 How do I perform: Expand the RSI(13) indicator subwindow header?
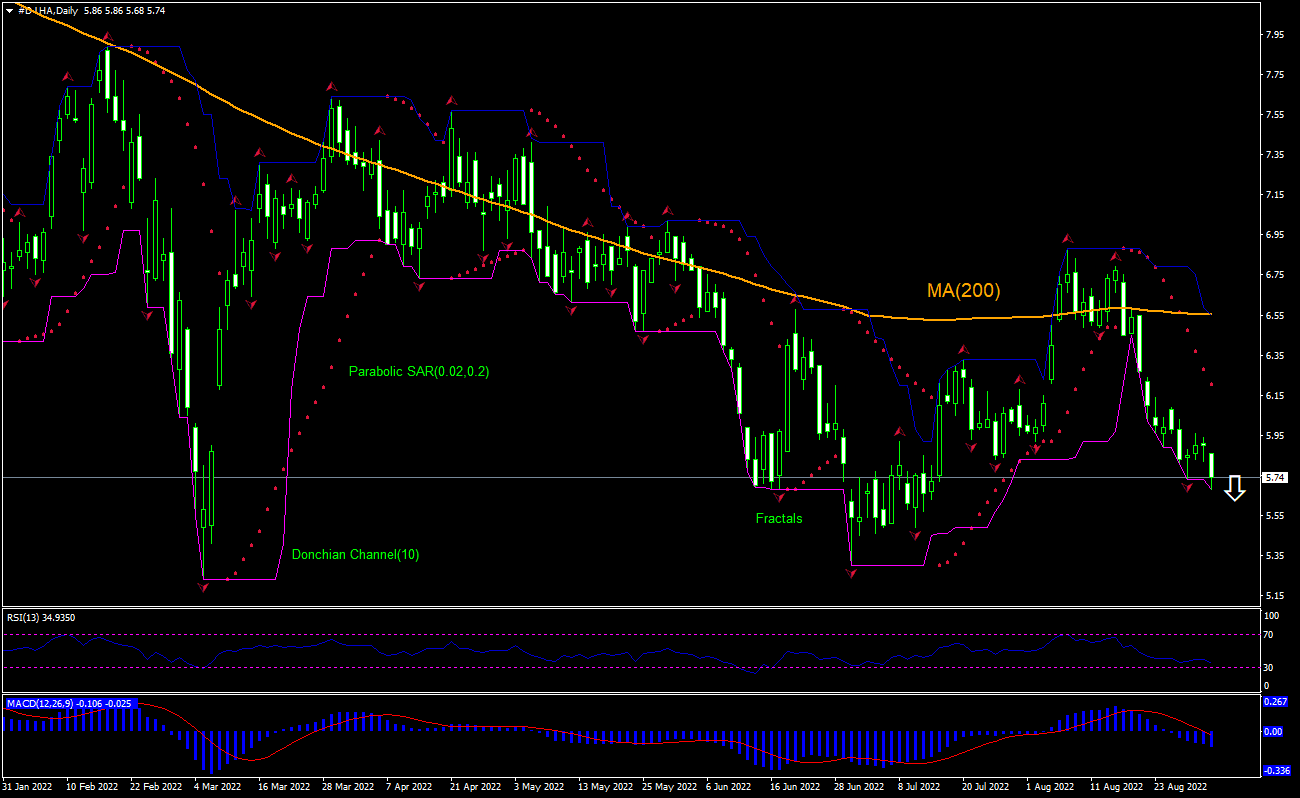tap(40, 618)
